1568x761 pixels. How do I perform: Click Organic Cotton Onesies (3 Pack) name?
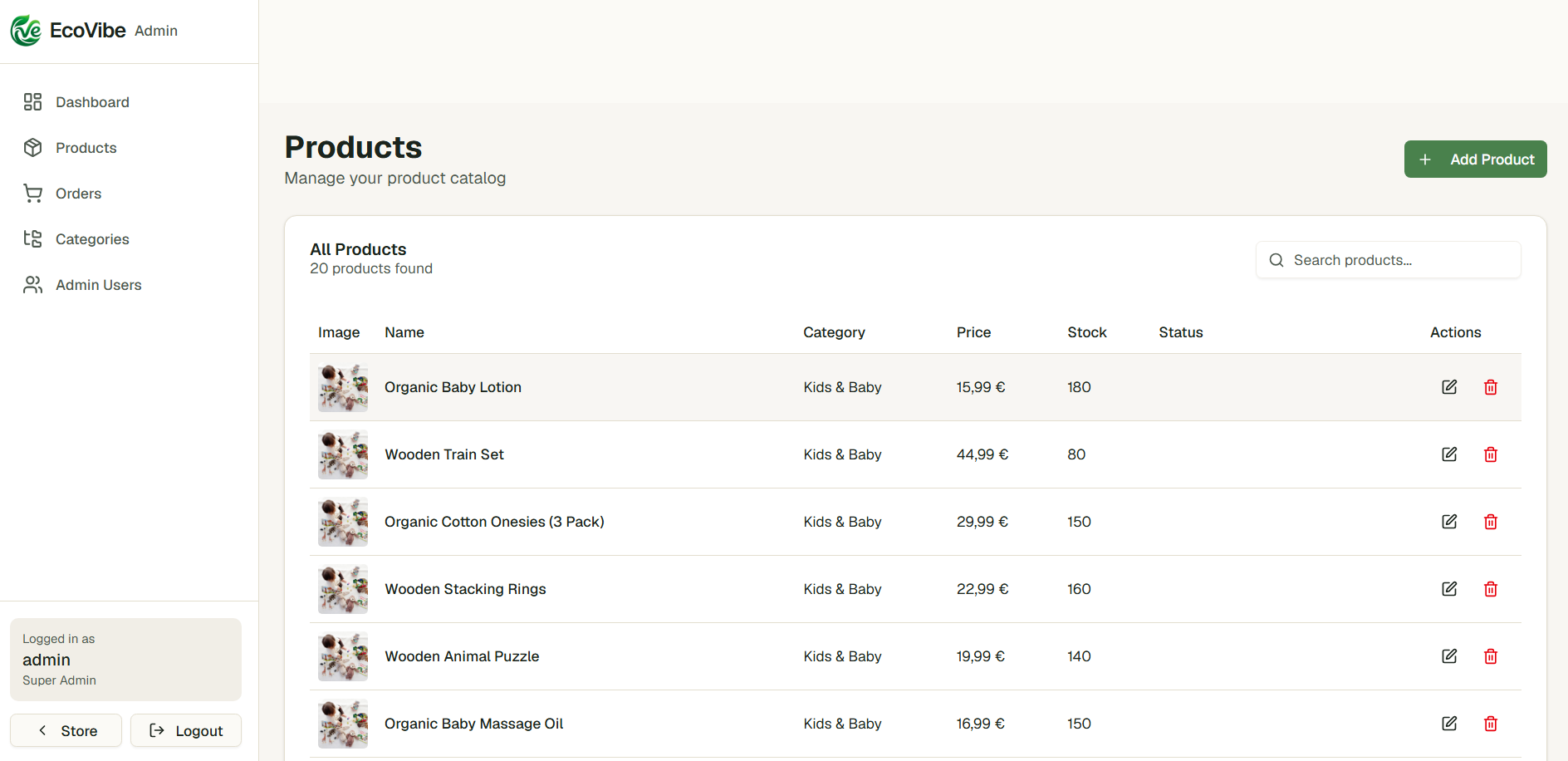(x=494, y=522)
